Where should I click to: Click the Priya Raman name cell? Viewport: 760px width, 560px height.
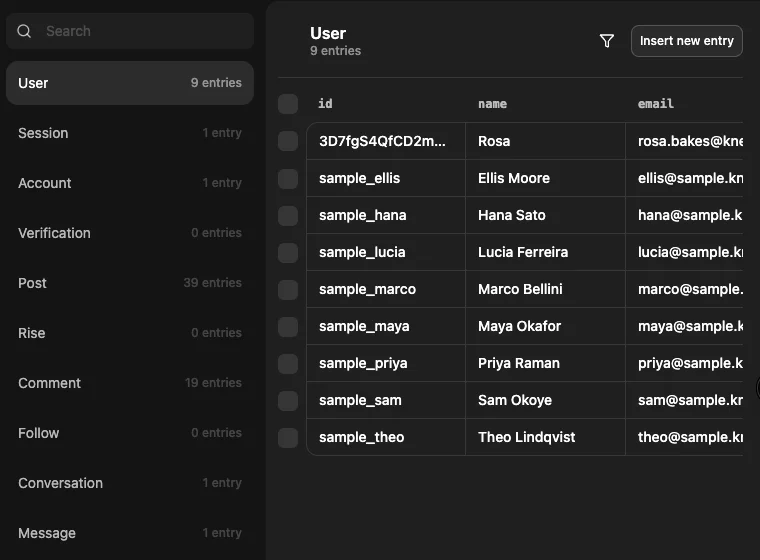point(545,363)
